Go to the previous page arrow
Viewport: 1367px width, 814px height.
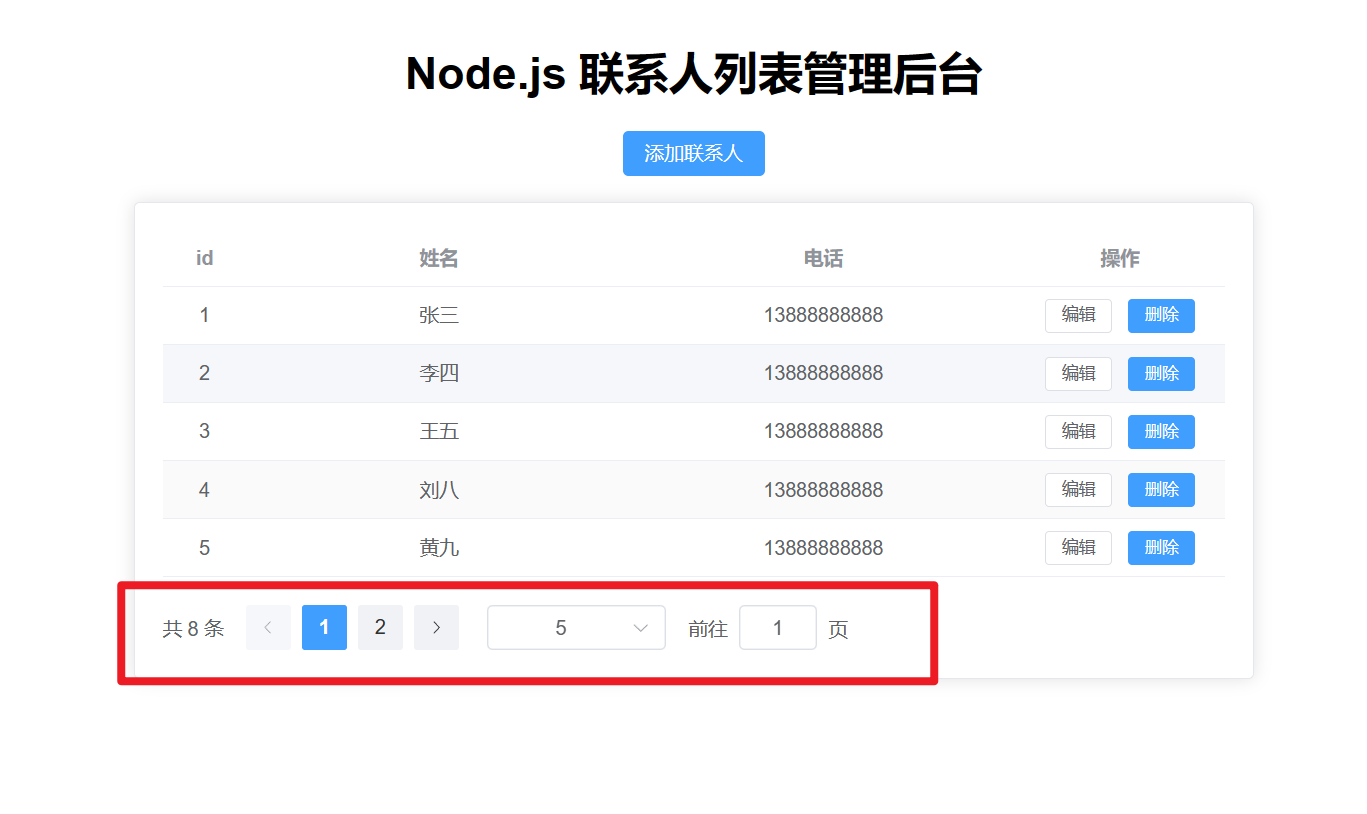coord(268,627)
